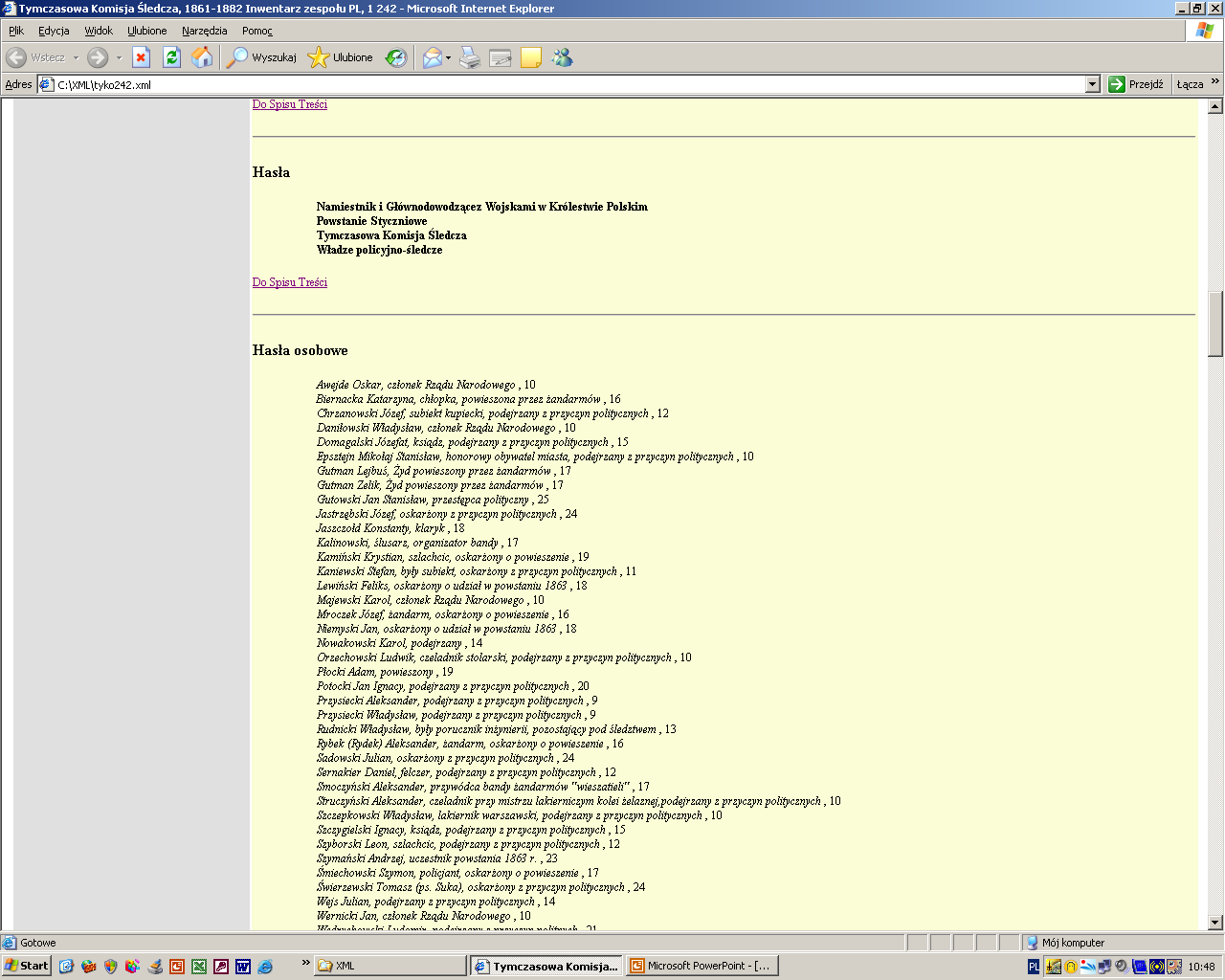
Task: Click the scrollbar down arrow
Action: click(1215, 923)
